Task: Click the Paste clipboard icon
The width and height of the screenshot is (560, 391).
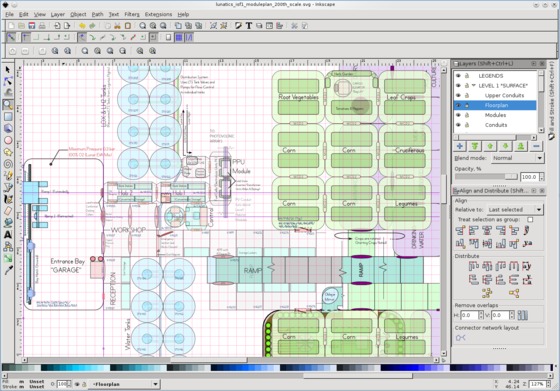Action: 128,26
